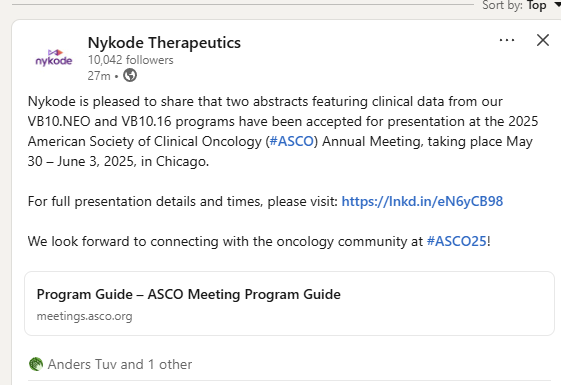The height and width of the screenshot is (385, 561).
Task: Click the globe public visibility icon
Action: (130, 75)
